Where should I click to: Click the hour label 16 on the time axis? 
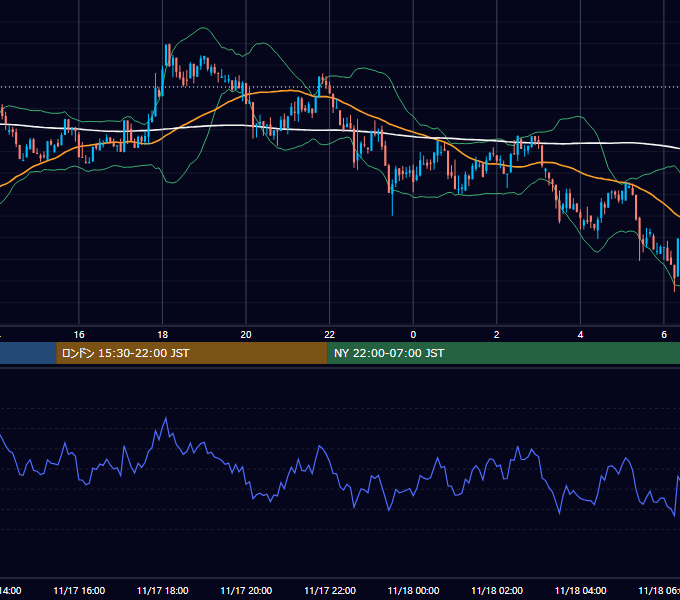pos(79,335)
